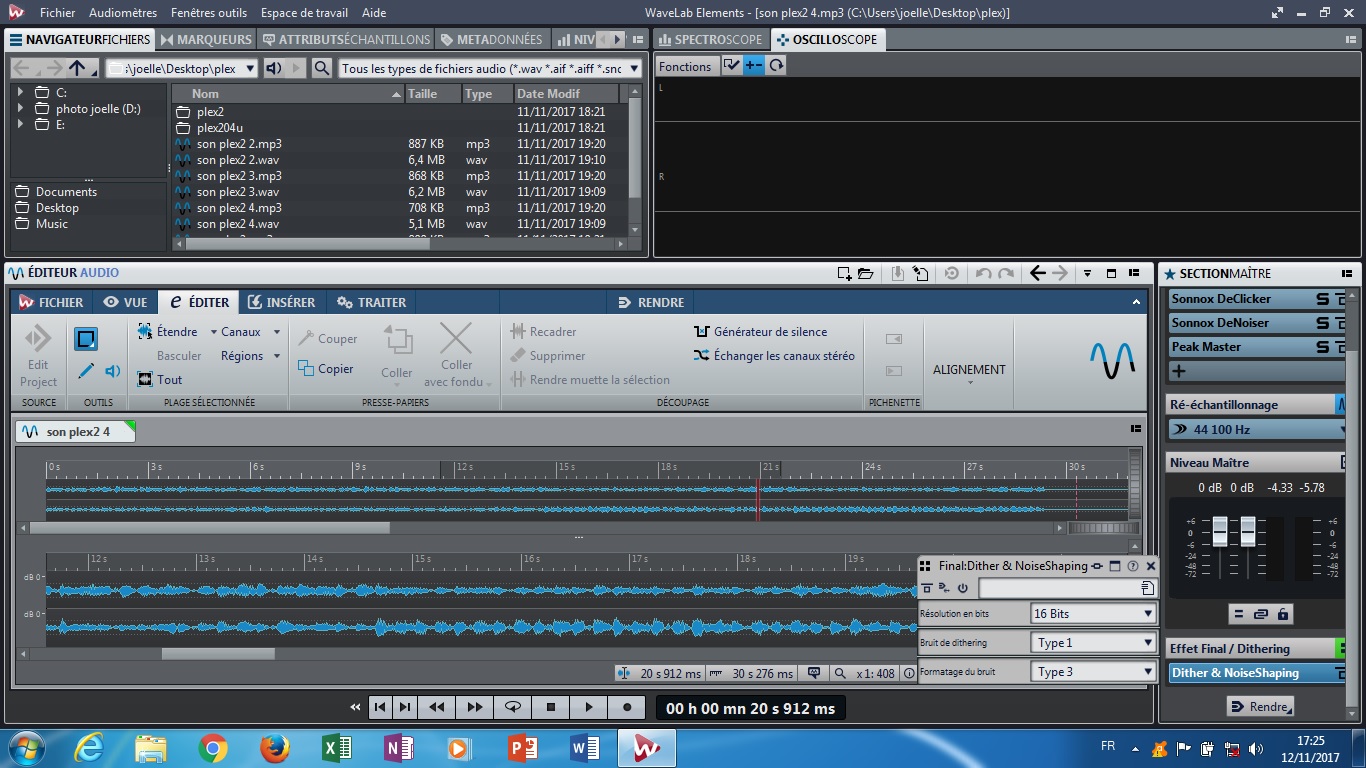Open Google Chrome from taskbar
Viewport: 1366px width, 768px height.
pyautogui.click(x=212, y=748)
